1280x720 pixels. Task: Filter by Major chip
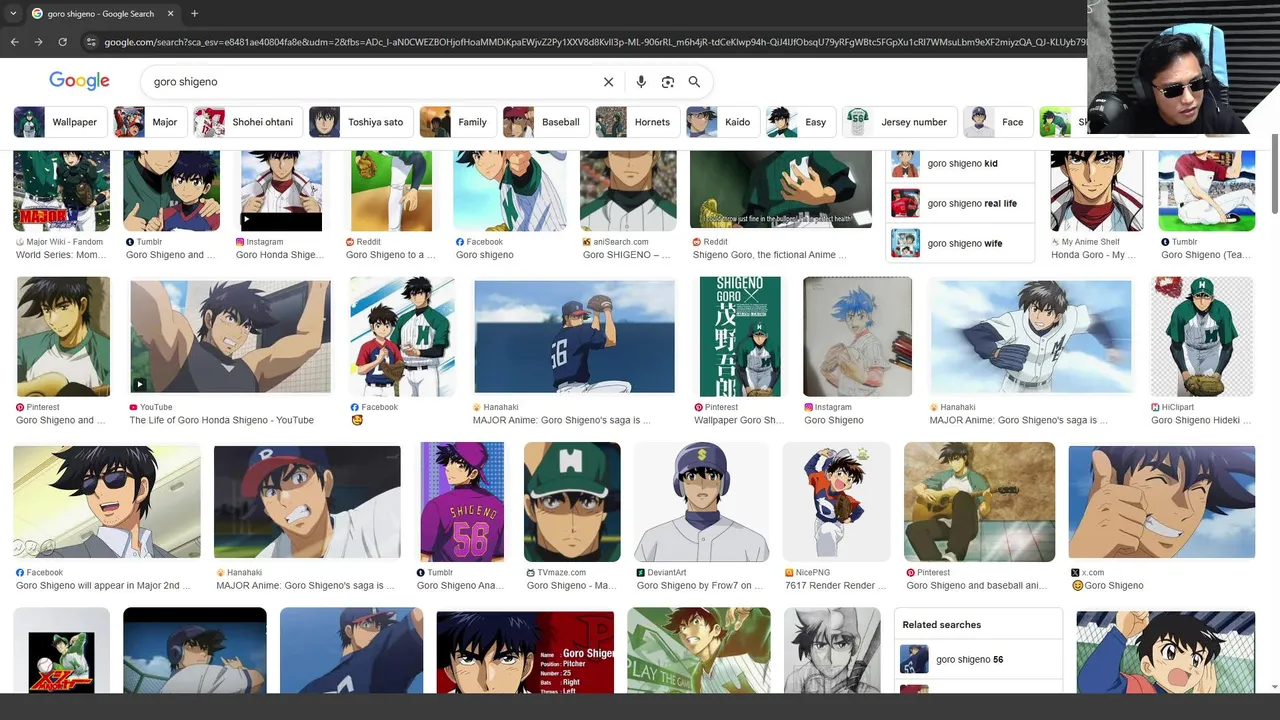(x=148, y=122)
